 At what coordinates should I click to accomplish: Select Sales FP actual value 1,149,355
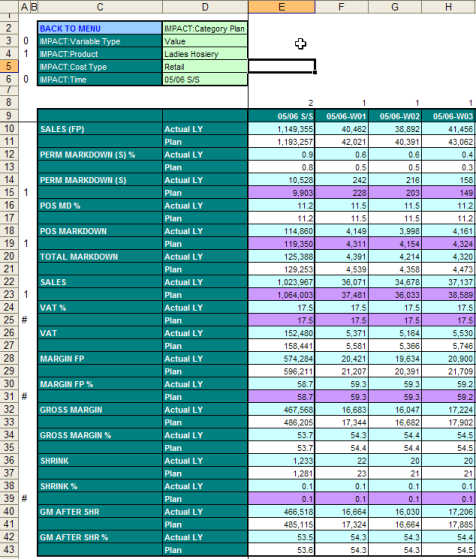pos(281,129)
